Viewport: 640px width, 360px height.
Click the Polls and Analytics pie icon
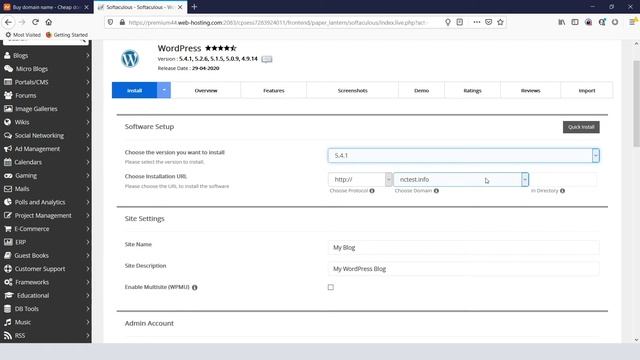pyautogui.click(x=8, y=202)
